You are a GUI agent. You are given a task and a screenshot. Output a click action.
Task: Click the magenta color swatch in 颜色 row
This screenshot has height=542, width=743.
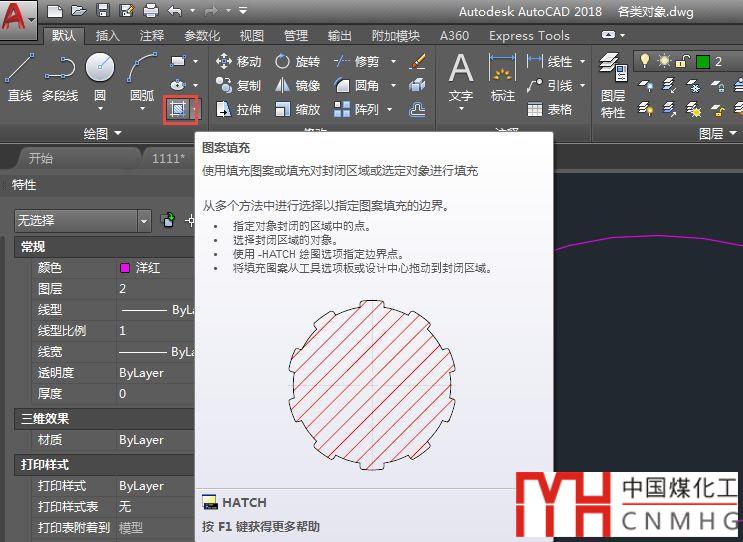(x=125, y=268)
